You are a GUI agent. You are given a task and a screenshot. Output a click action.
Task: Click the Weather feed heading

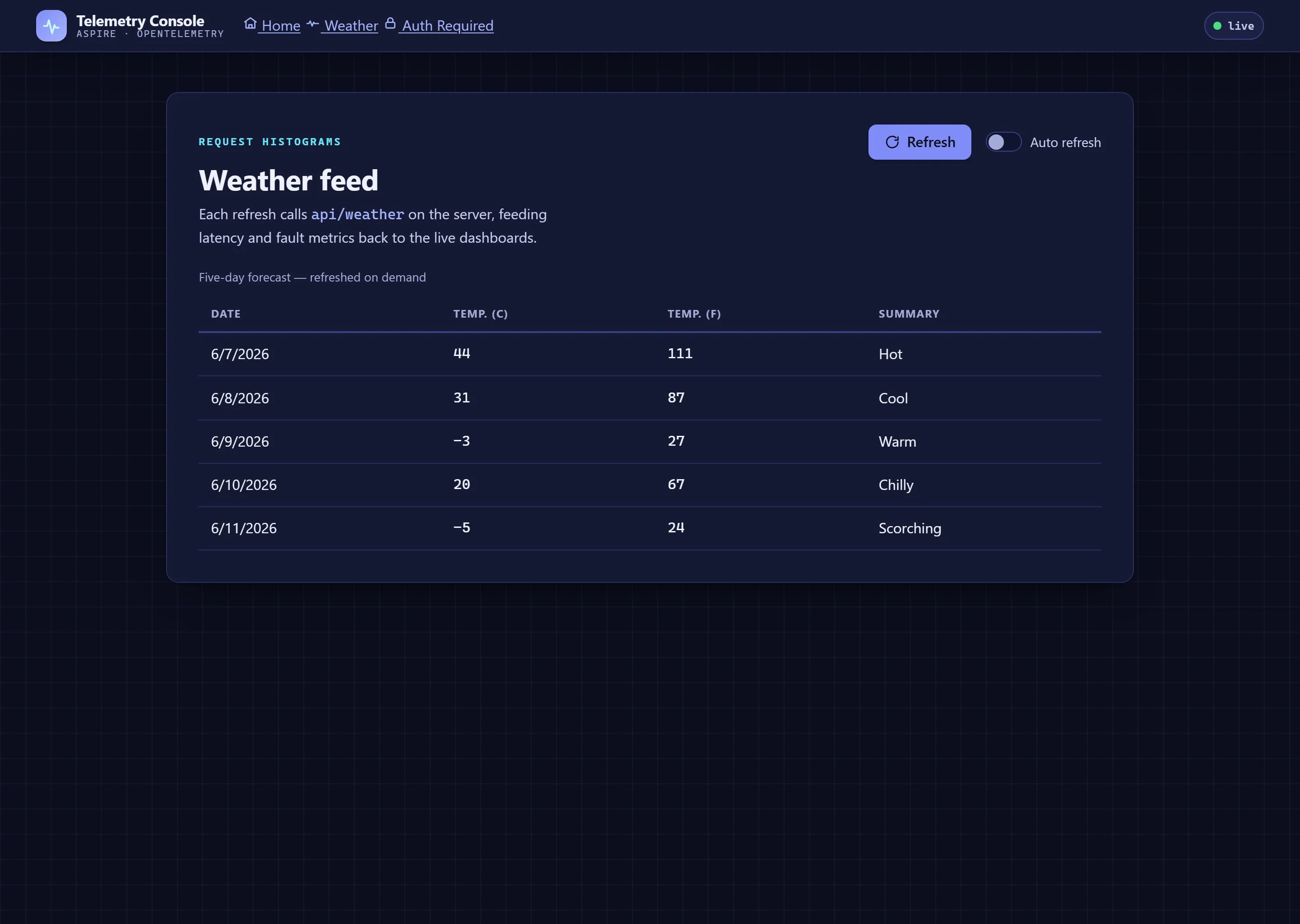pos(288,180)
